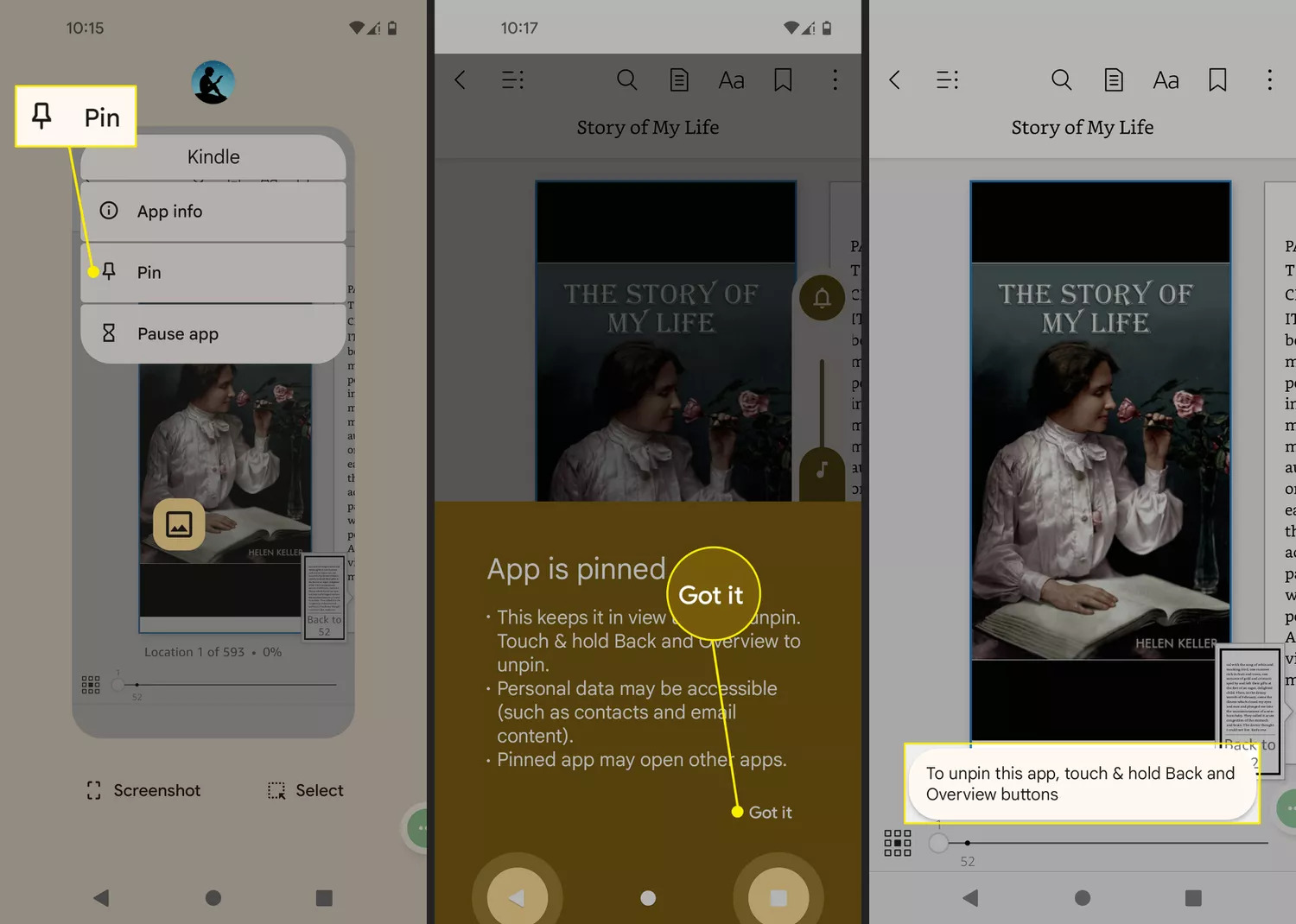Tap book cover in right screen
The height and width of the screenshot is (924, 1296).
tap(1101, 462)
